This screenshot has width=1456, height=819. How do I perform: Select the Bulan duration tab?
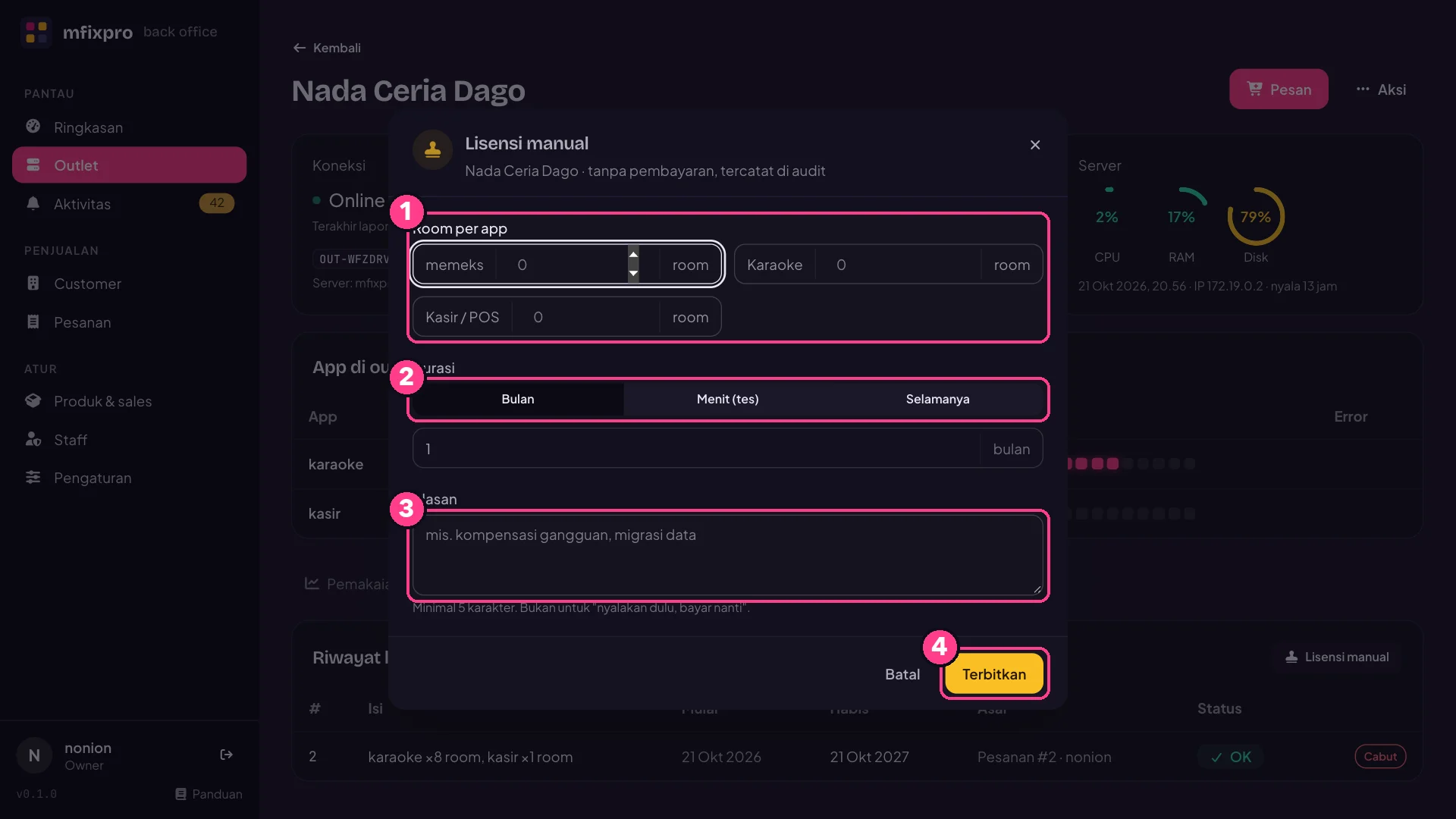518,399
